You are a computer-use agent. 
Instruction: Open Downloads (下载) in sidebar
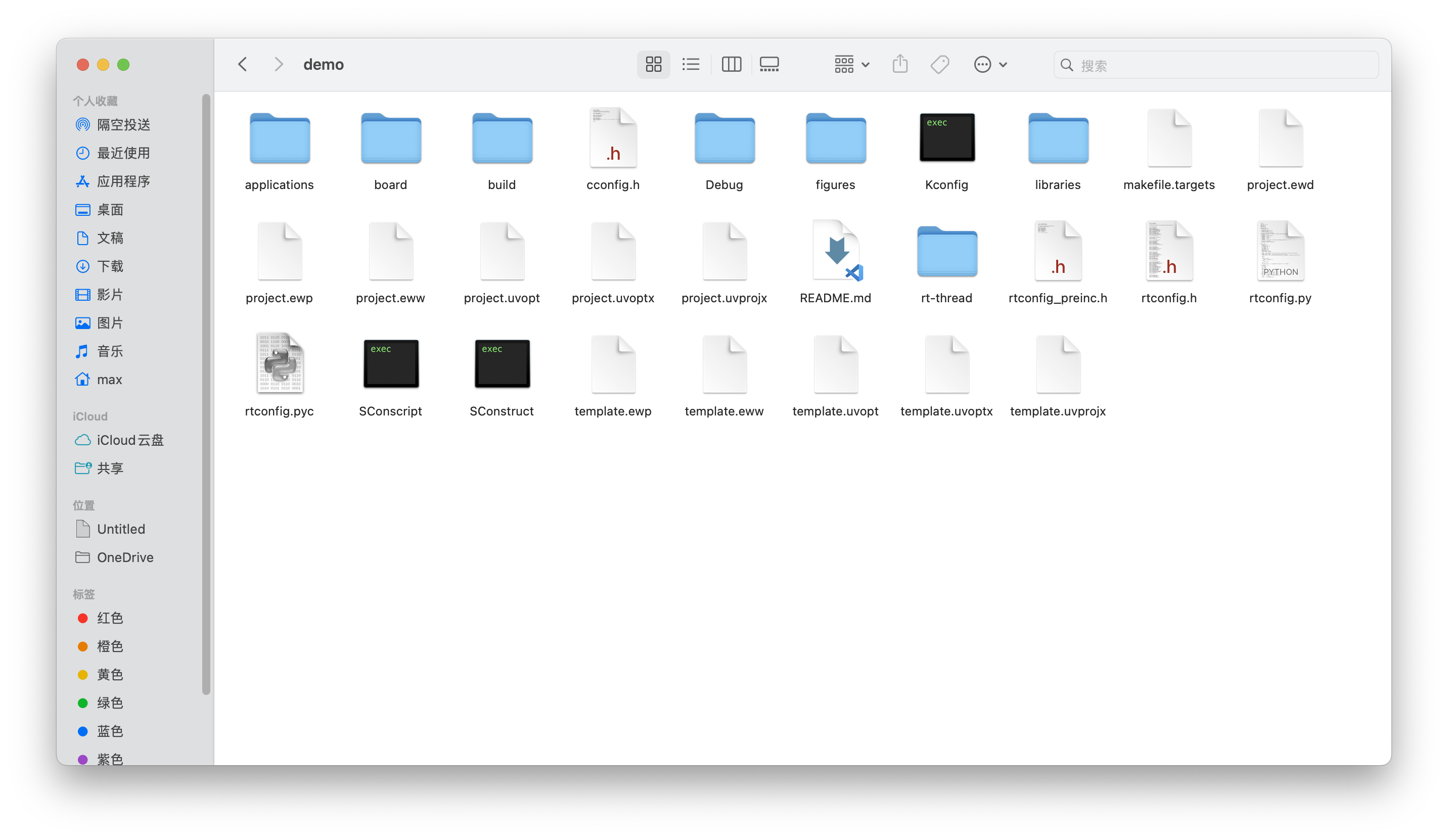click(110, 266)
